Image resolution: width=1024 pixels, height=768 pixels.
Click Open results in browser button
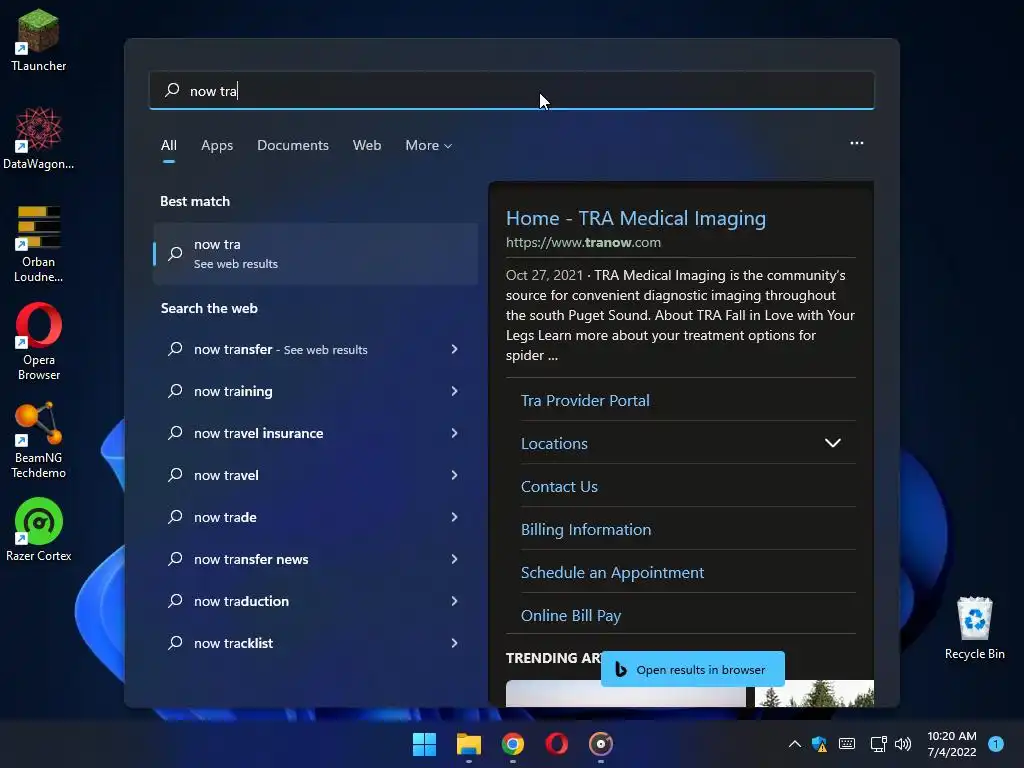point(693,669)
